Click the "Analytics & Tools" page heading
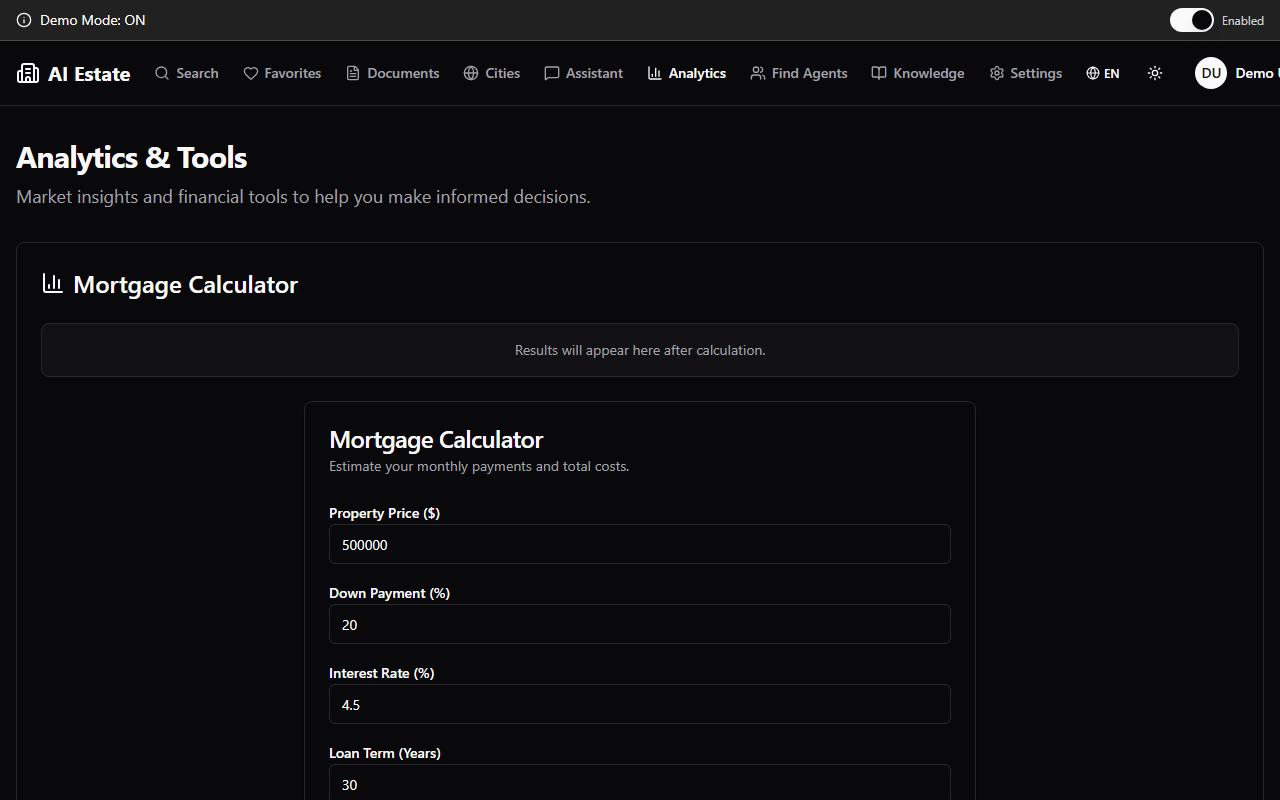Viewport: 1280px width, 800px height. 132,158
